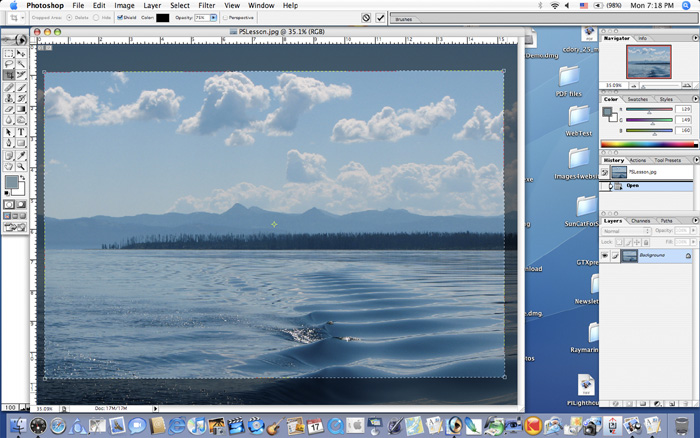Enable the Perspective checkbox
Viewport: 700px width, 438px height.
(225, 18)
